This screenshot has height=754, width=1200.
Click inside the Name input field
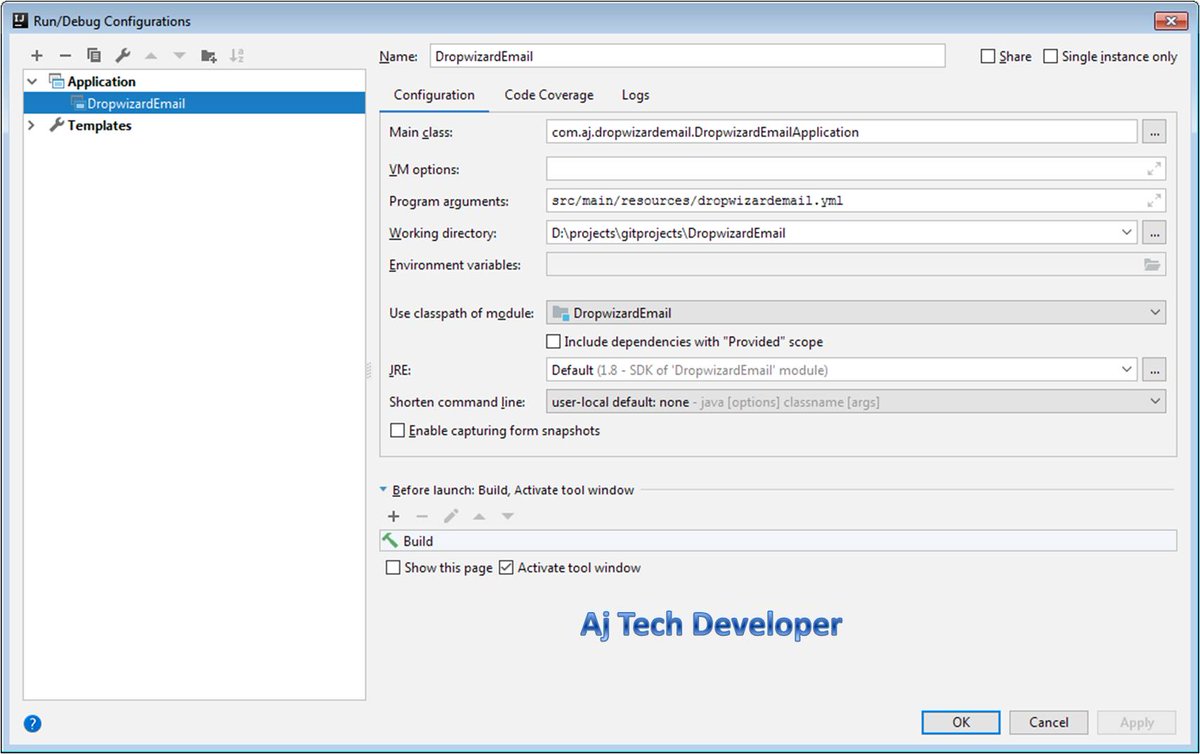pyautogui.click(x=690, y=56)
